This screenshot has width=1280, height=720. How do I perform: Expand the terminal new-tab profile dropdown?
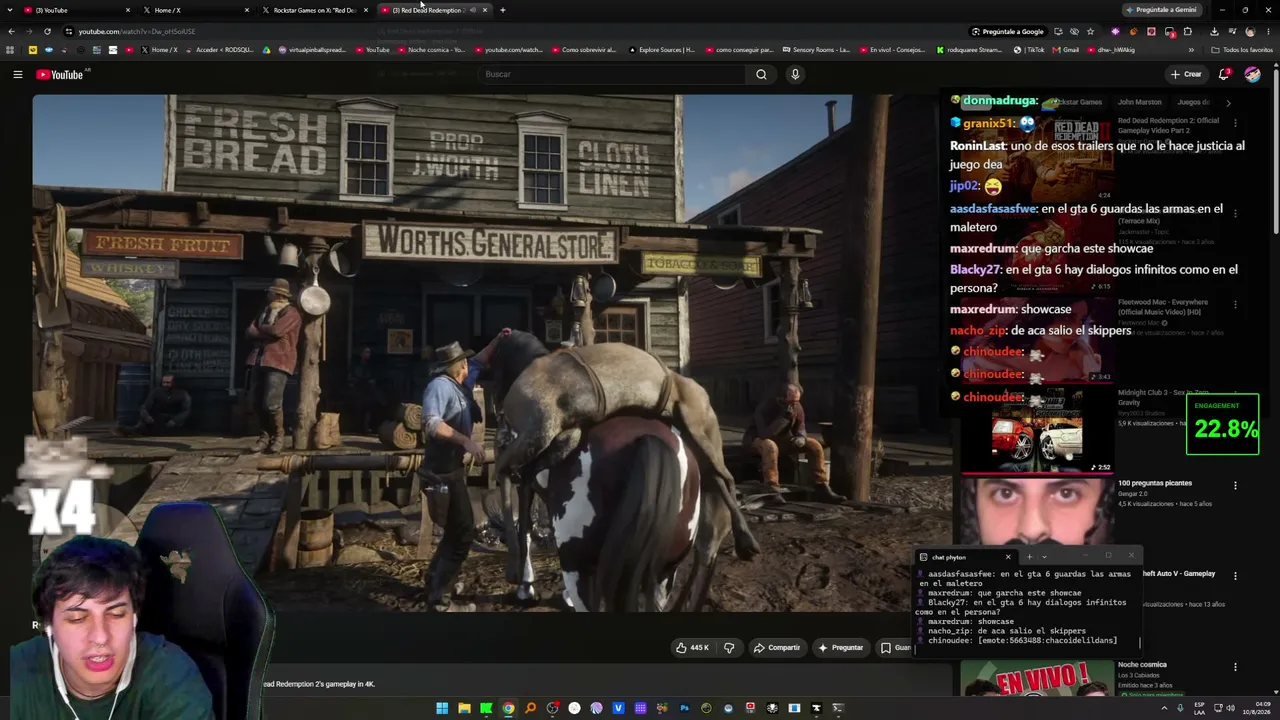click(x=1044, y=557)
